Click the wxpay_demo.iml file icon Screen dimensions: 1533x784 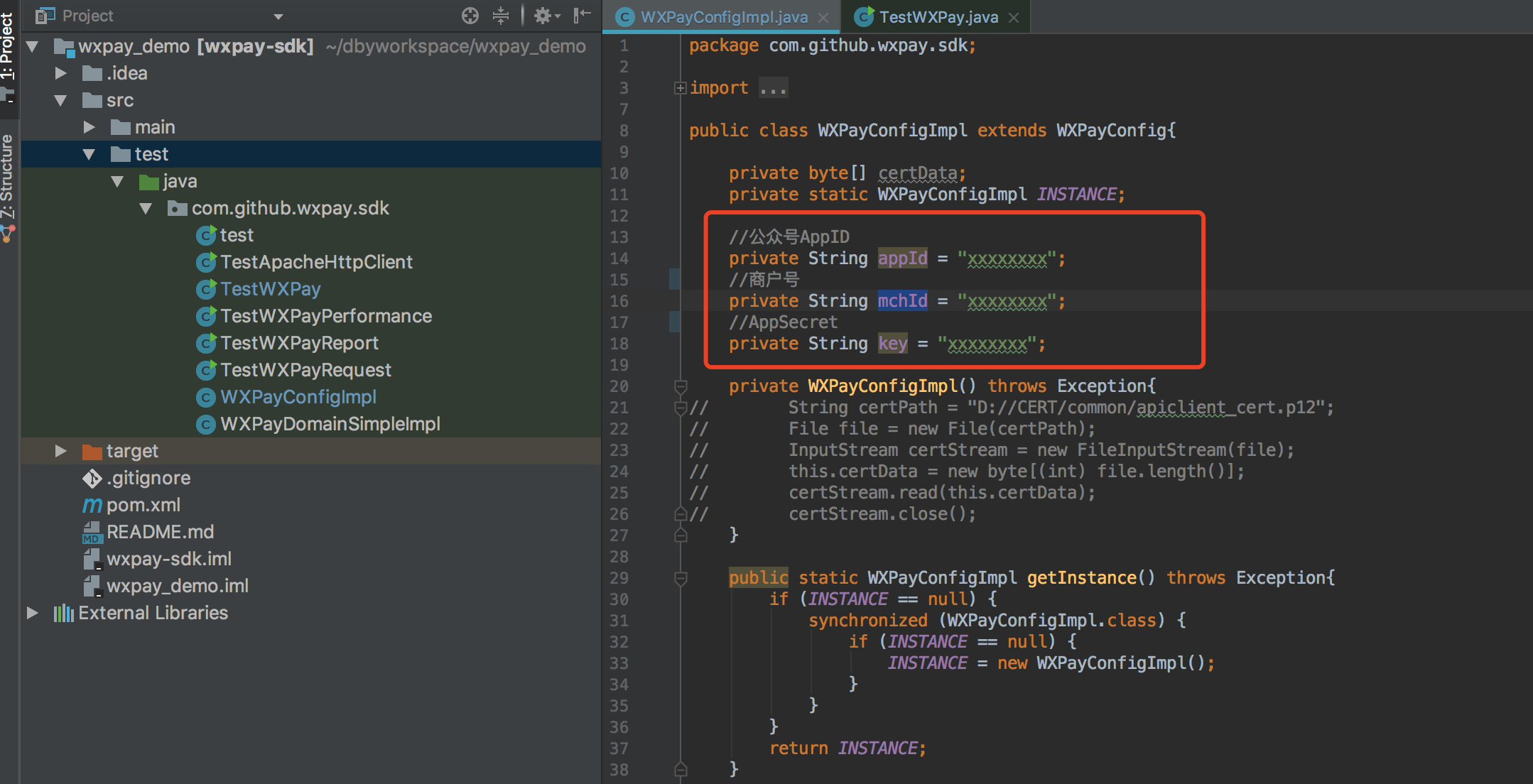(92, 587)
